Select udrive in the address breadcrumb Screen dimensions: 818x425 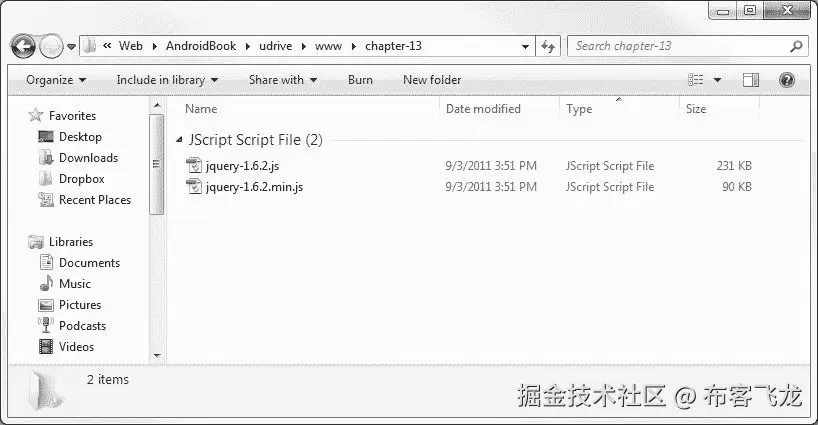pyautogui.click(x=275, y=46)
